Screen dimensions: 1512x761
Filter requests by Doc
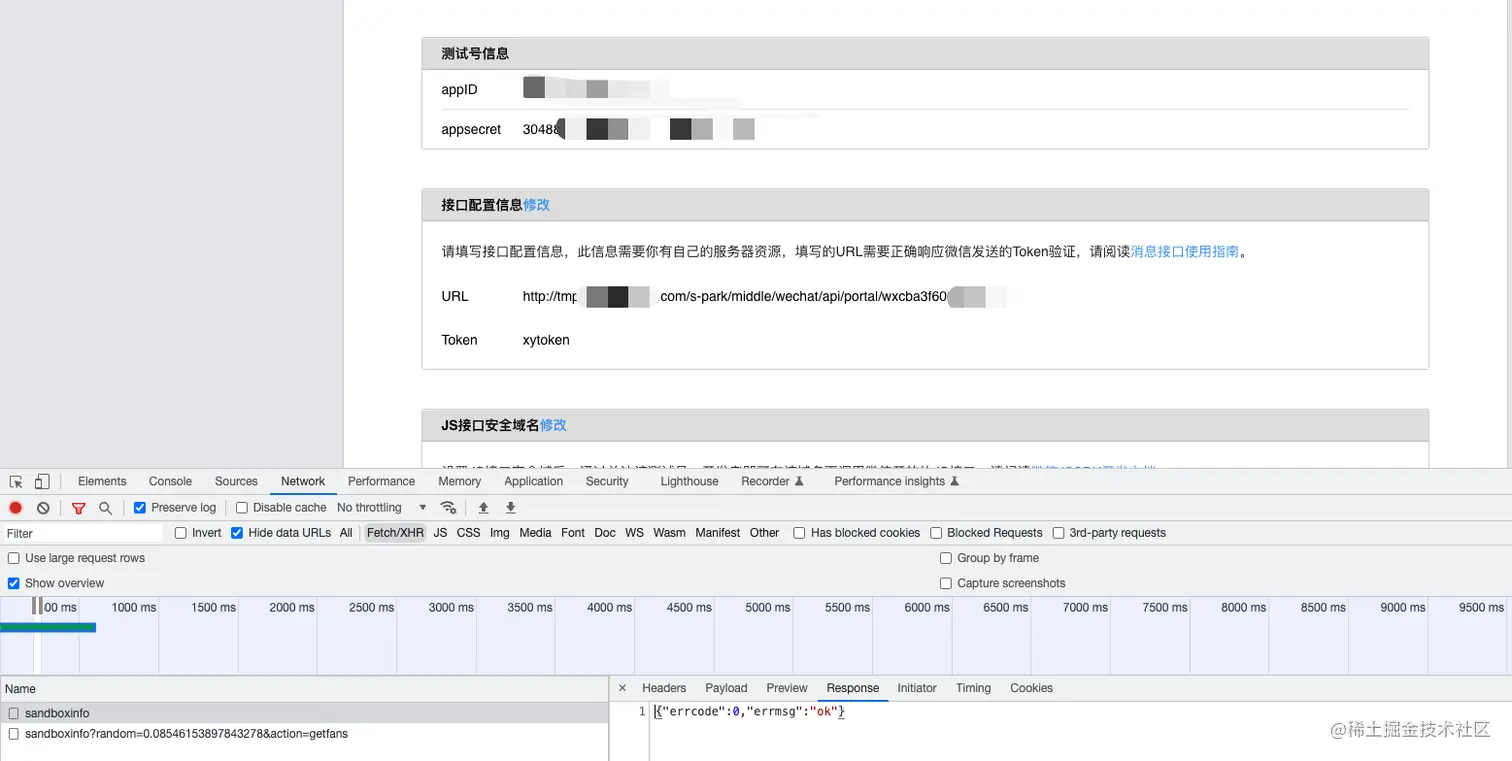[x=605, y=533]
